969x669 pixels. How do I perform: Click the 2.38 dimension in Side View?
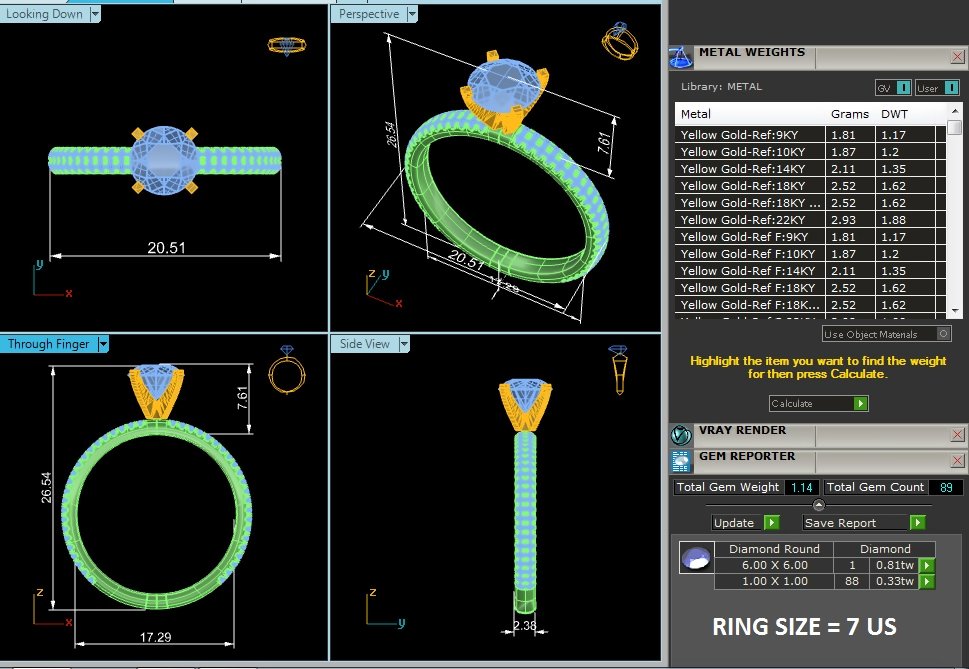click(525, 626)
